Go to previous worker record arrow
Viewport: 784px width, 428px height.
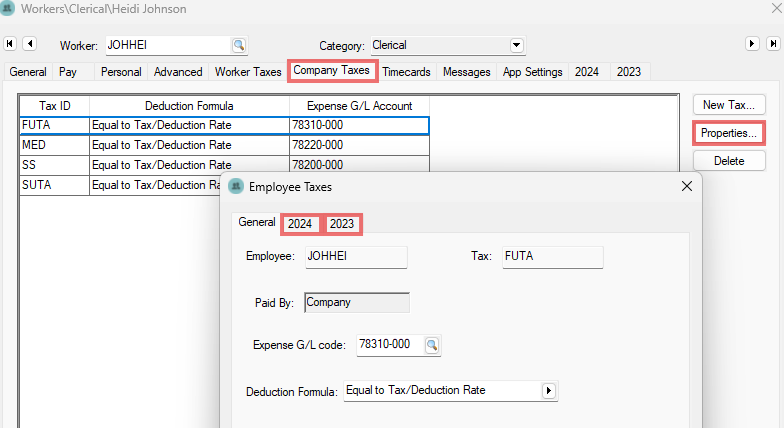tap(30, 44)
